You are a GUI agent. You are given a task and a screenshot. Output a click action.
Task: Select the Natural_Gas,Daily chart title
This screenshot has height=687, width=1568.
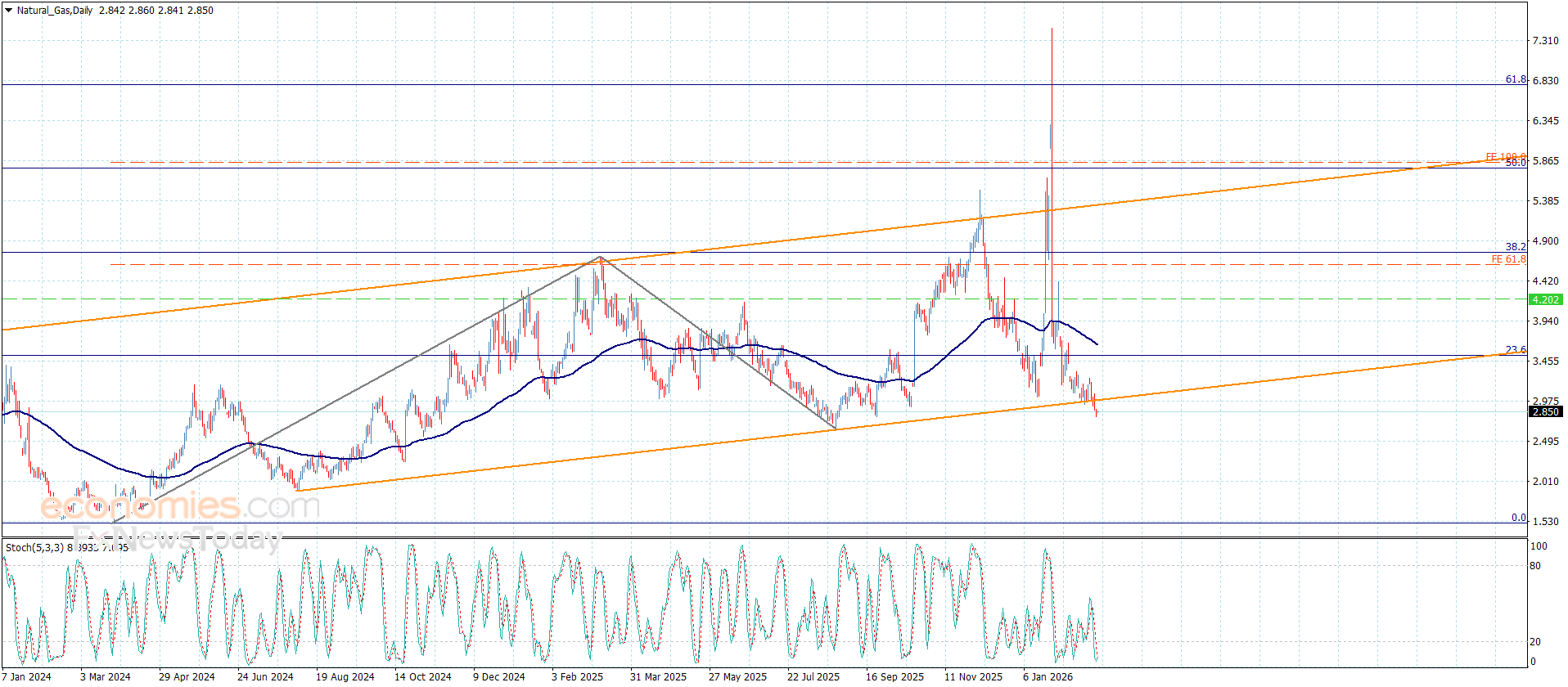[x=55, y=11]
